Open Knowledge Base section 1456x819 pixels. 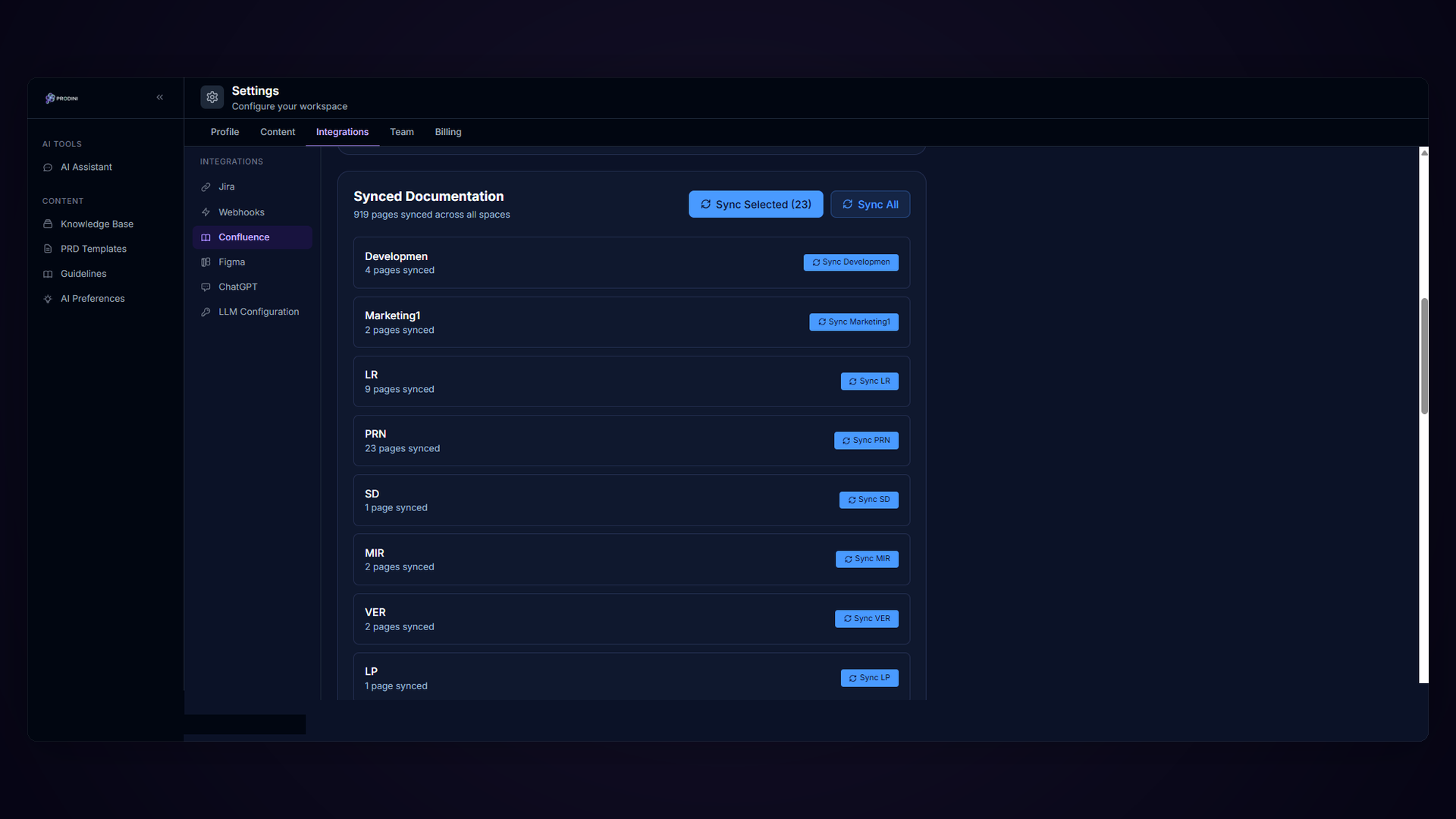96,224
